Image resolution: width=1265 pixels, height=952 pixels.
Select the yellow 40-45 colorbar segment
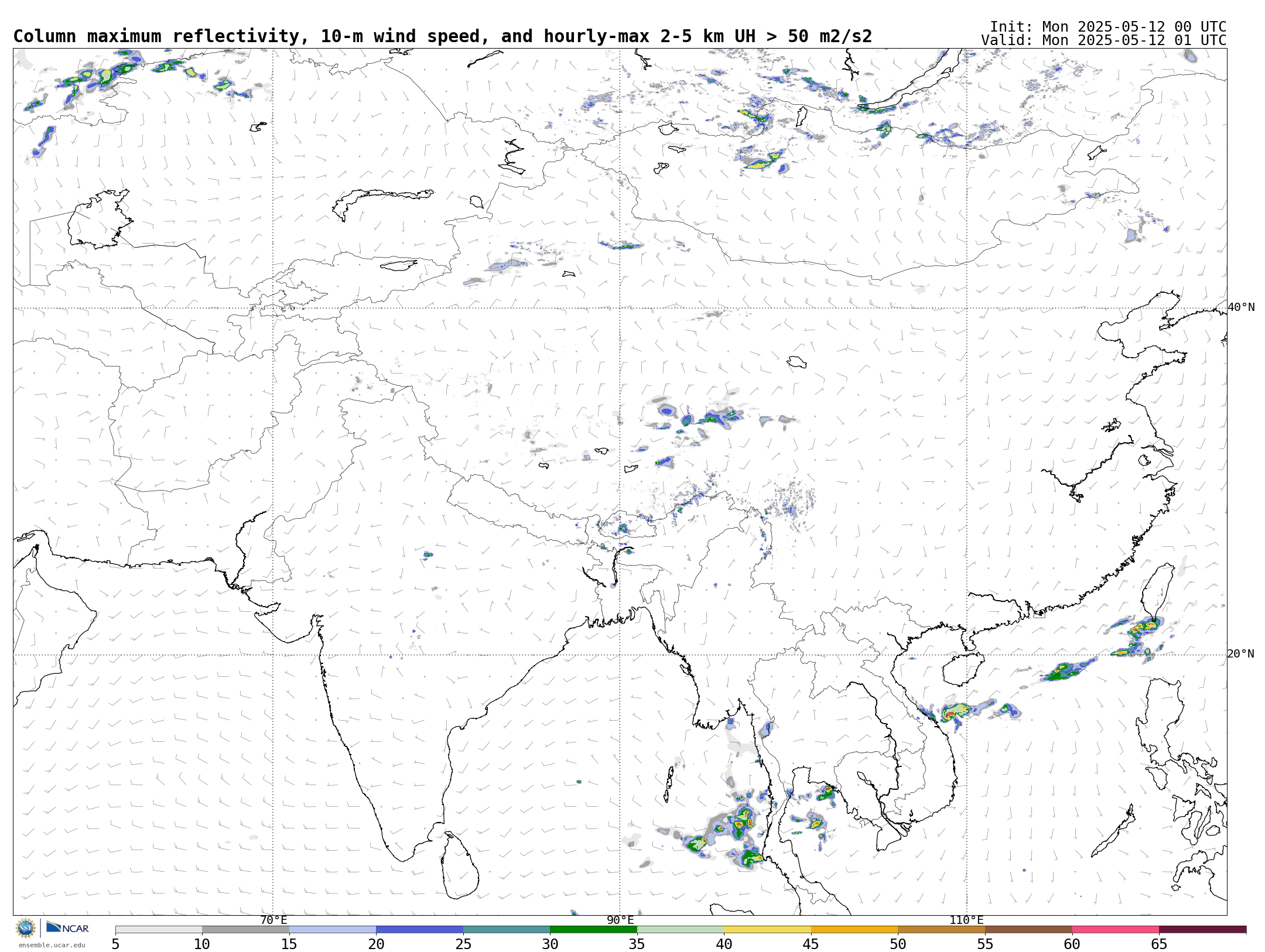pos(767,930)
